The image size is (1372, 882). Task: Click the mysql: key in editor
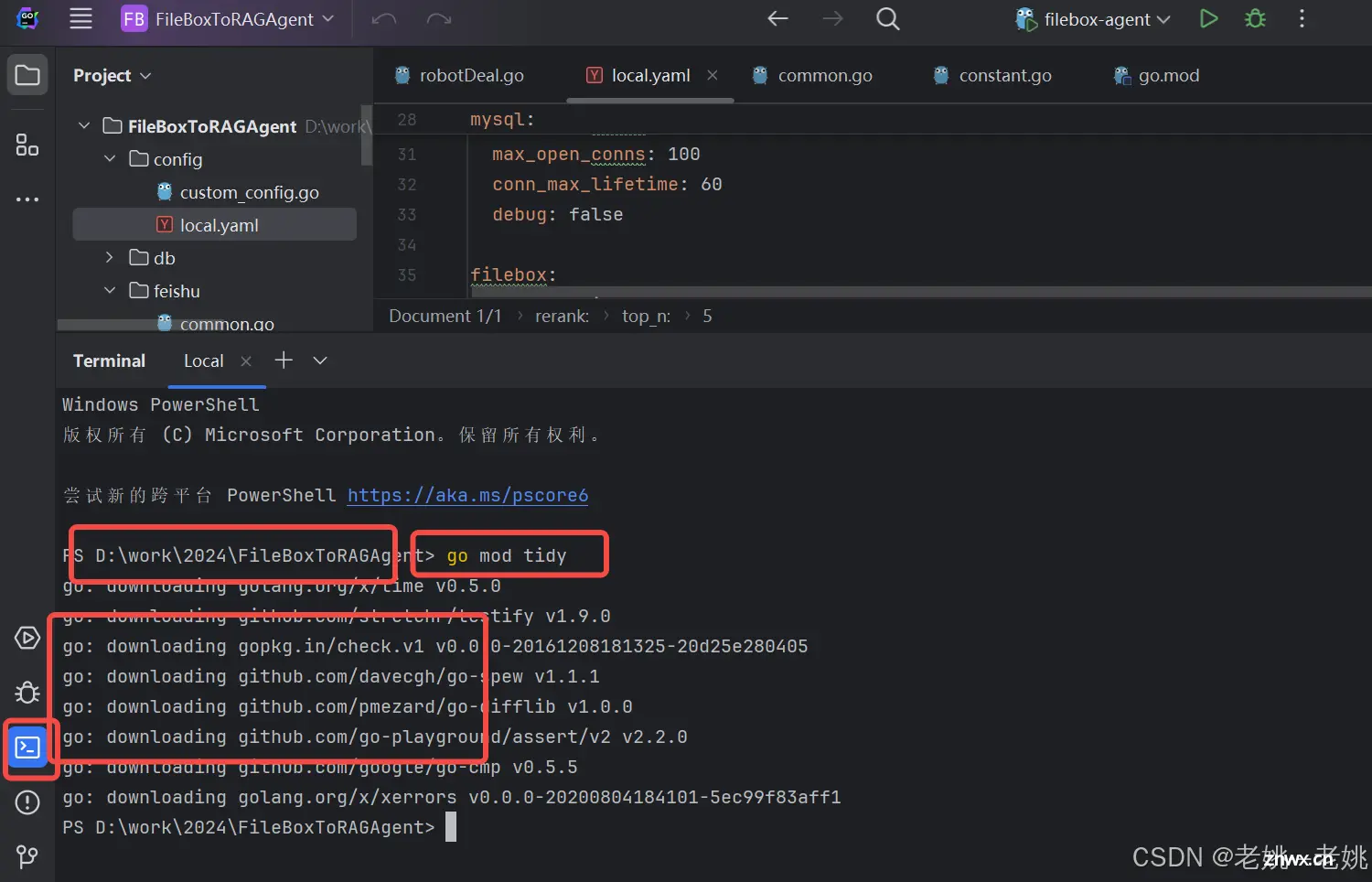click(502, 120)
